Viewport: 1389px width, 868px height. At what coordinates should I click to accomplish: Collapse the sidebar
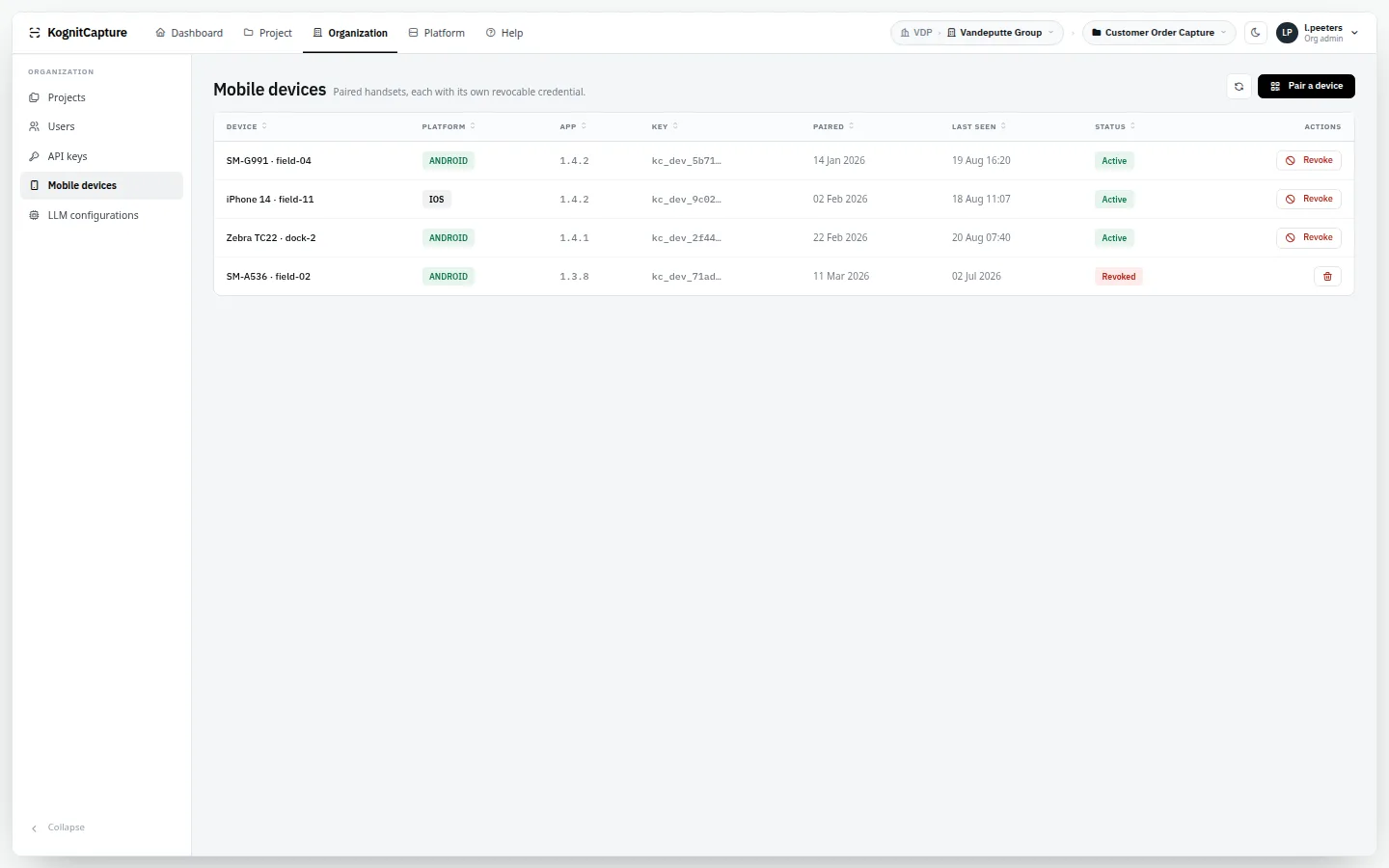(x=58, y=827)
